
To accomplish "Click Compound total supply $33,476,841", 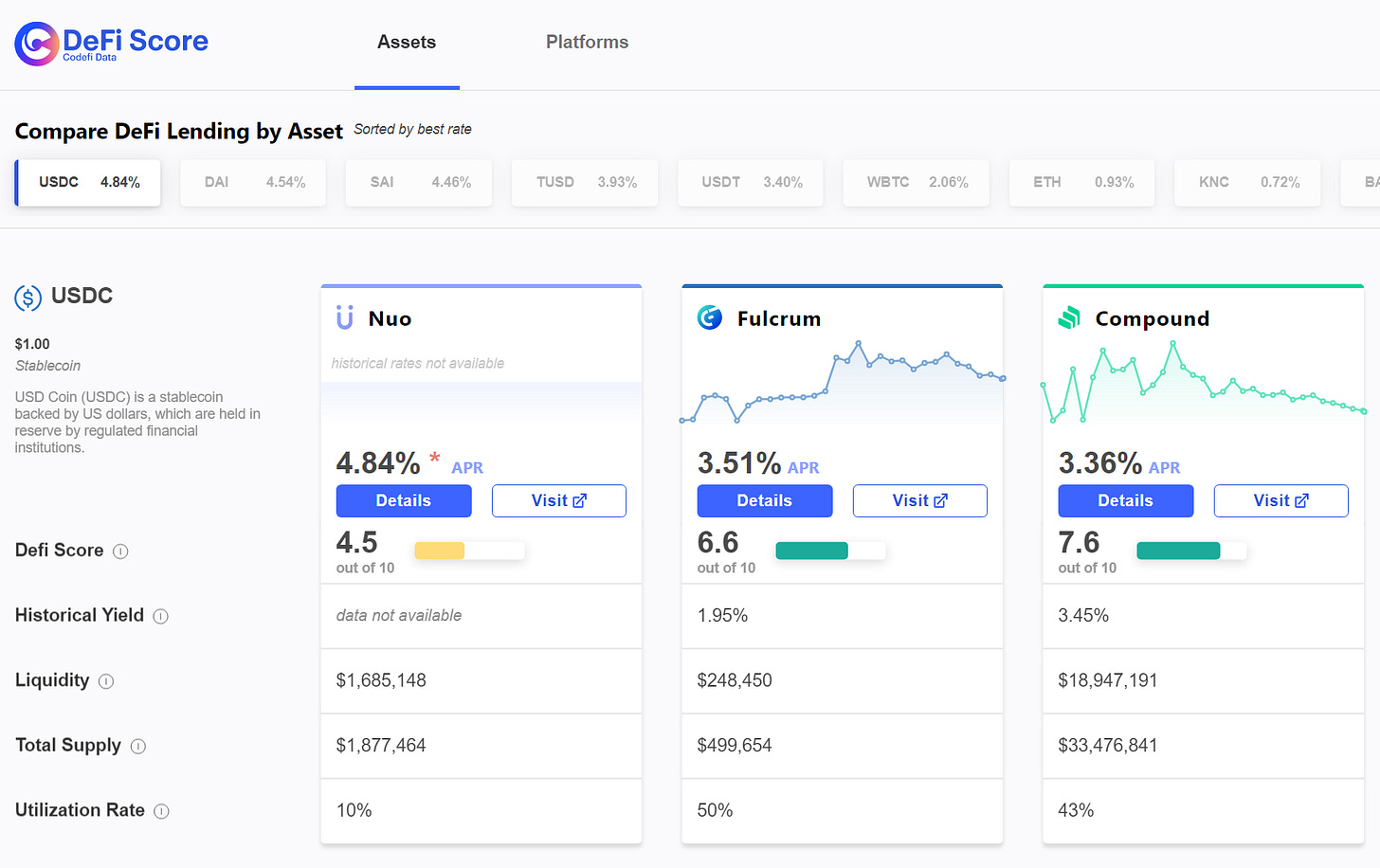I will pyautogui.click(x=1108, y=746).
